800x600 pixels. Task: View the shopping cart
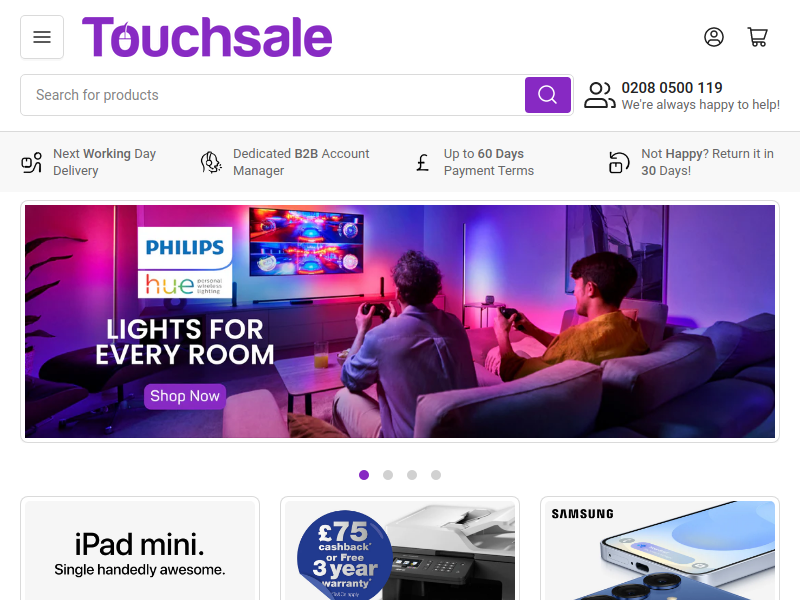pos(758,37)
